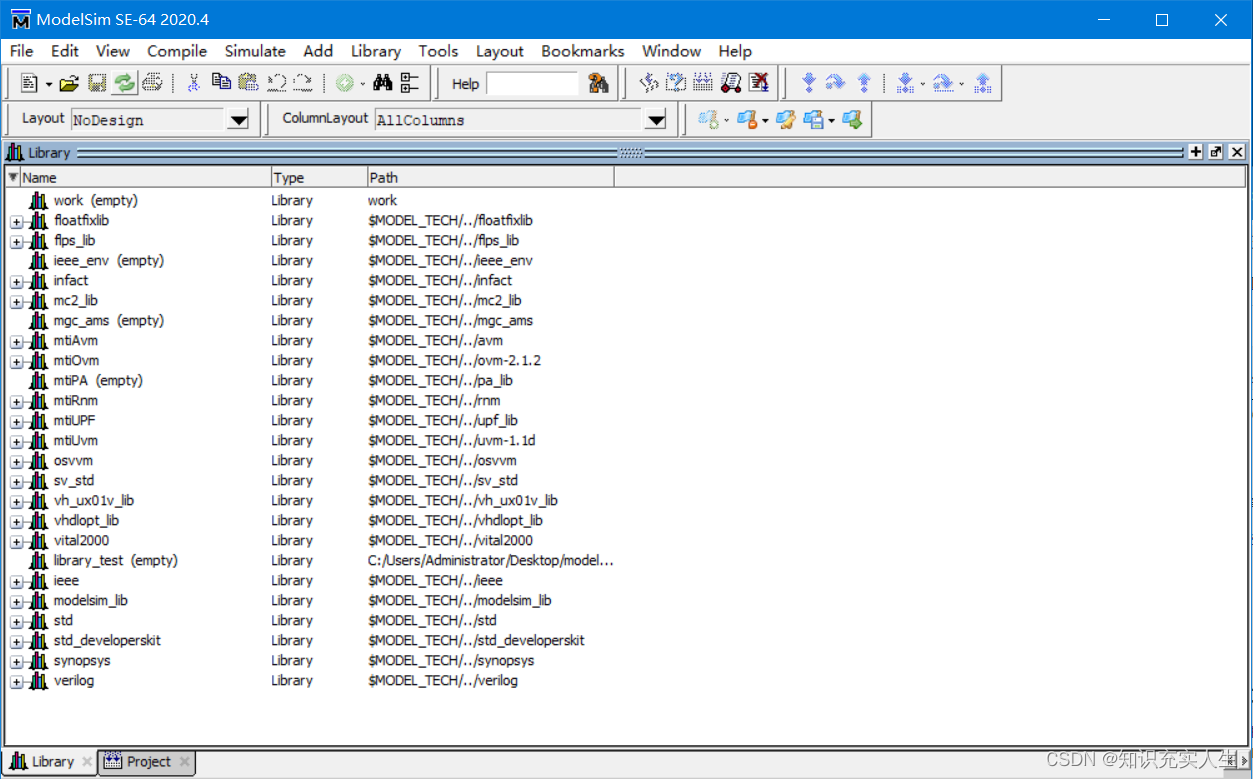Expand the osvvm library node
The image size is (1253, 779).
(x=16, y=461)
